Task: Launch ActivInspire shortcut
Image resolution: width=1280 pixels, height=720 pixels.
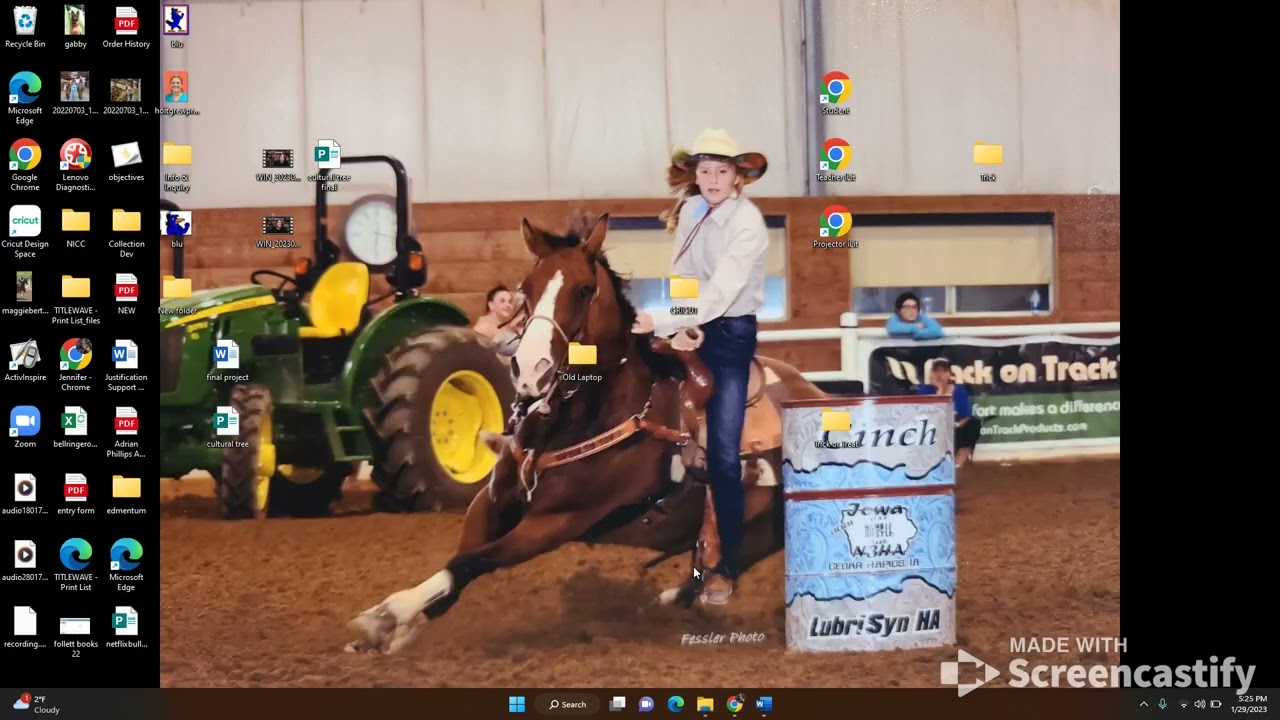Action: coord(25,360)
